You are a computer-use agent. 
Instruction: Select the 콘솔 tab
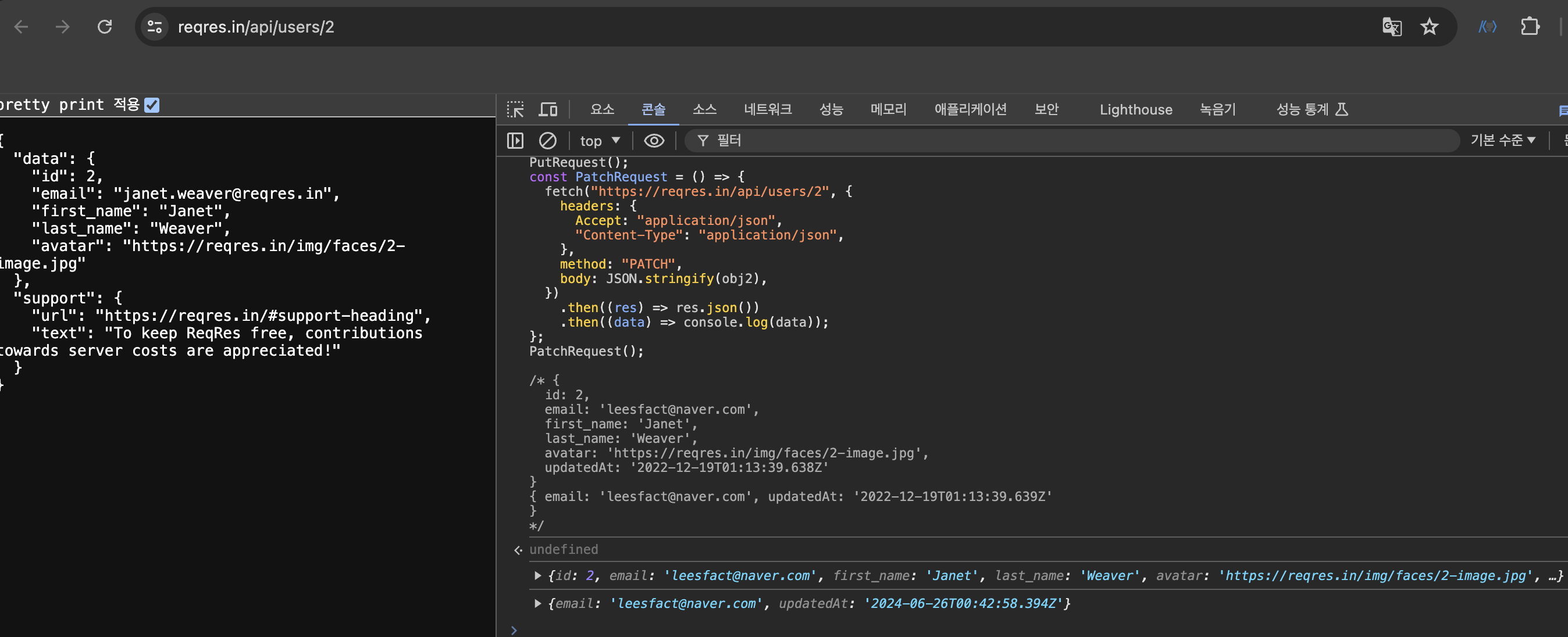click(653, 109)
